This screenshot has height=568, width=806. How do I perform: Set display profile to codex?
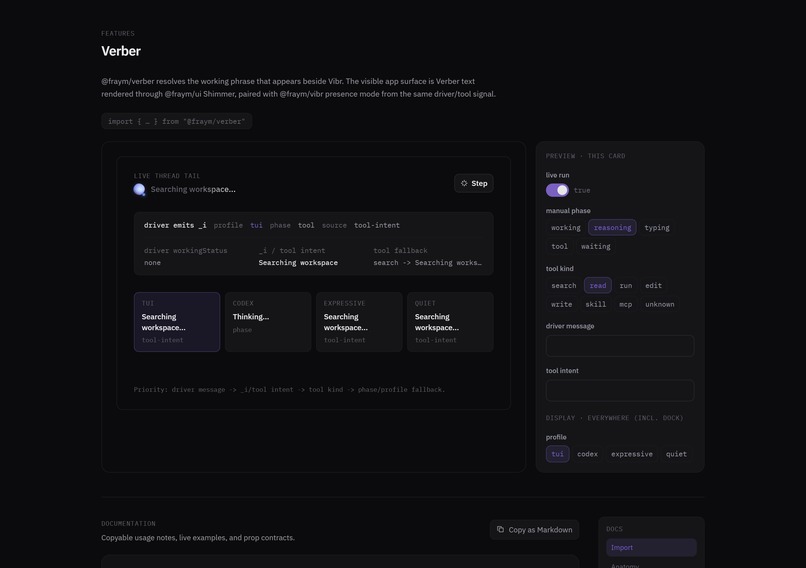587,454
